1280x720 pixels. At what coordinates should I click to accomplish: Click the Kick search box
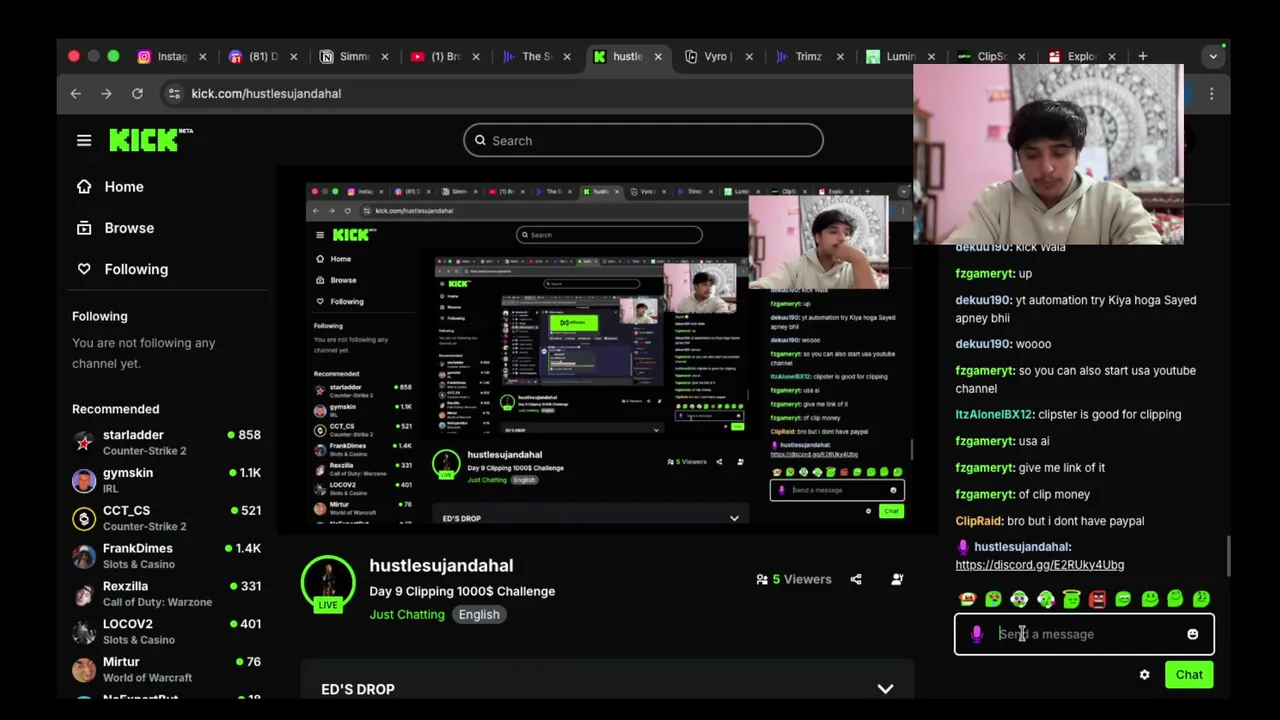click(643, 141)
